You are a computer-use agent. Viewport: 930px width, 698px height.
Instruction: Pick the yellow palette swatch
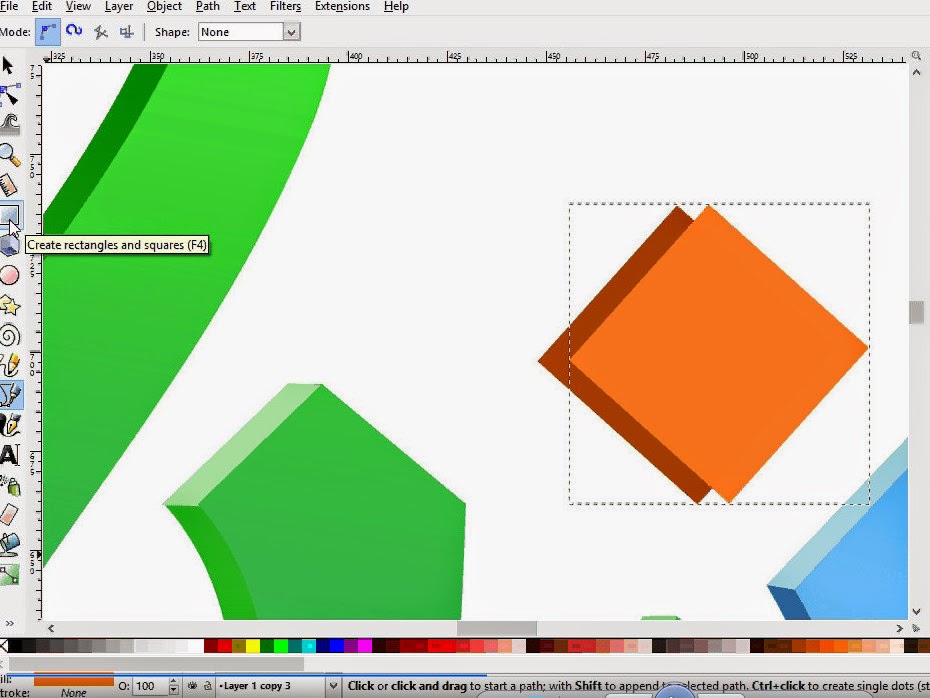pyautogui.click(x=253, y=646)
